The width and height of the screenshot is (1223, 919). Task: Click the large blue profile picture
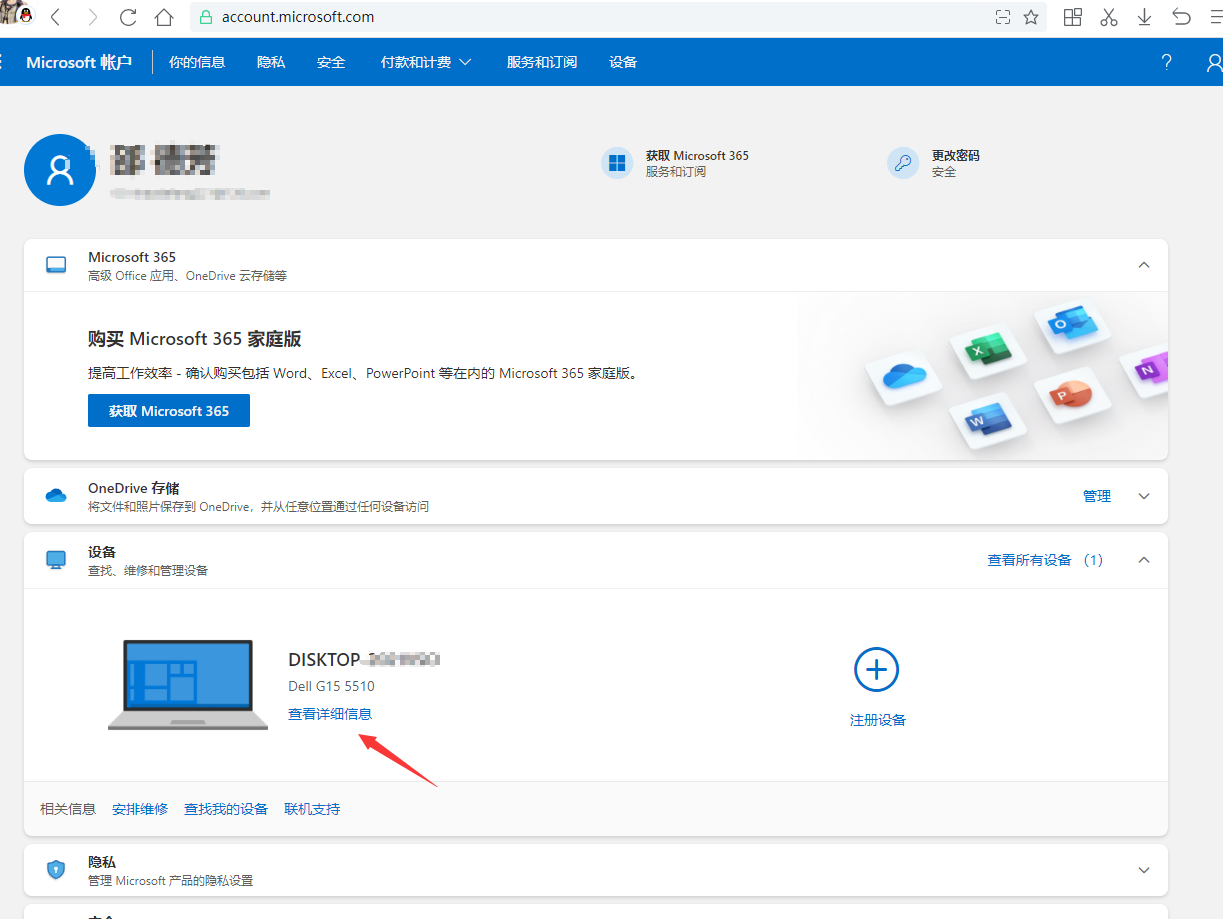[60, 170]
